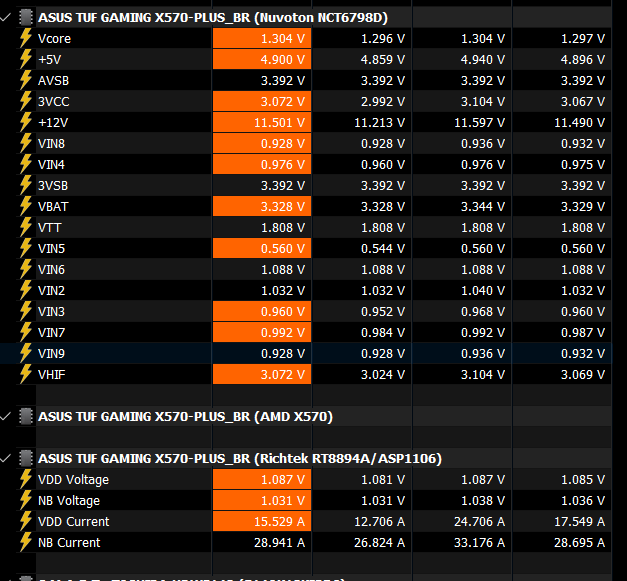Click VDD Voltage minimum 1.081 V
This screenshot has width=627, height=581.
click(x=383, y=479)
